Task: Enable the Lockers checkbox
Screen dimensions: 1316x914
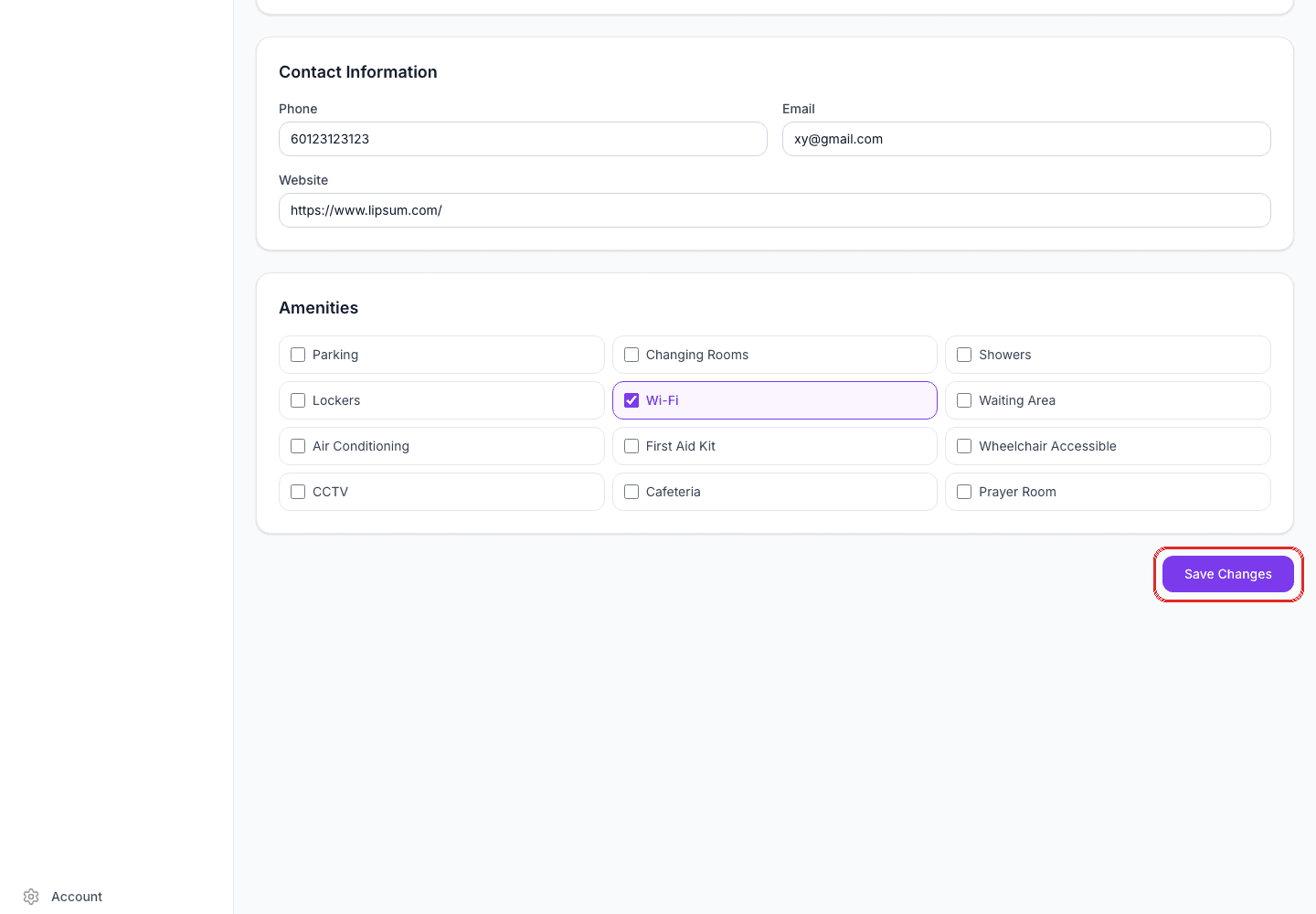Action: (298, 400)
